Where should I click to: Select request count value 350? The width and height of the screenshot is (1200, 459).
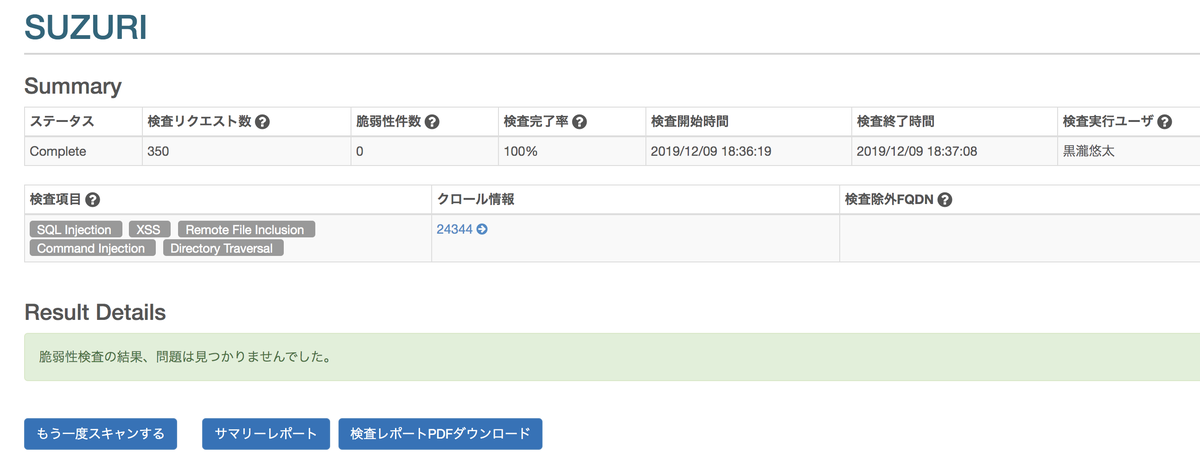(x=245, y=151)
